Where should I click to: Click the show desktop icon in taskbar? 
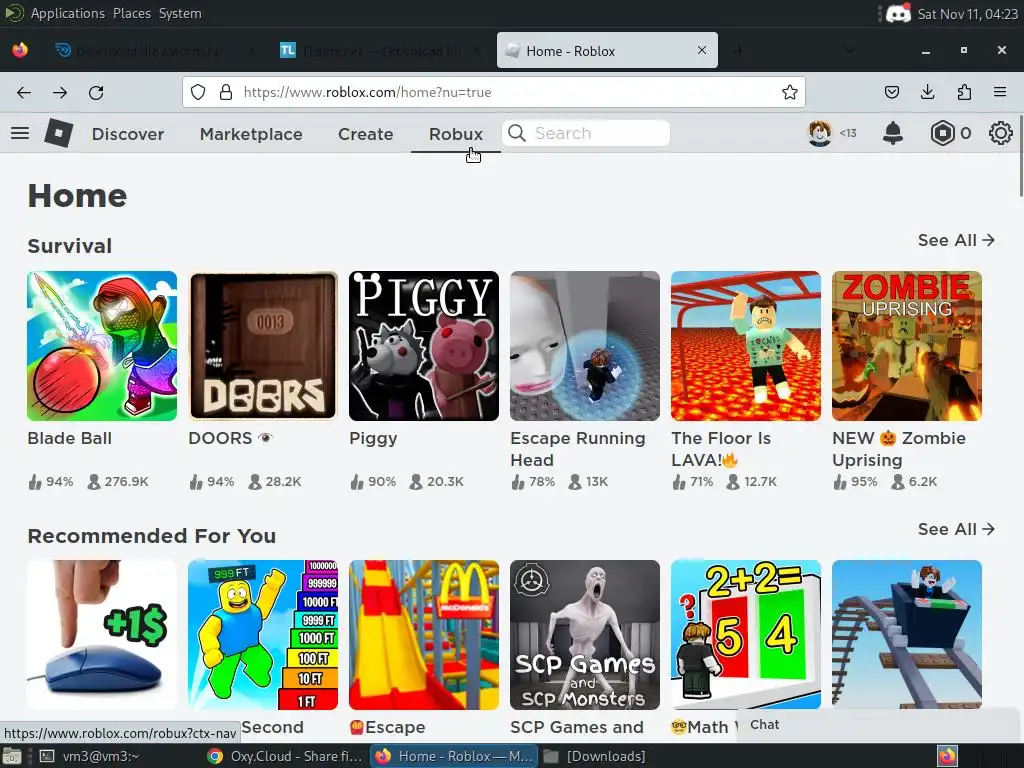click(12, 756)
